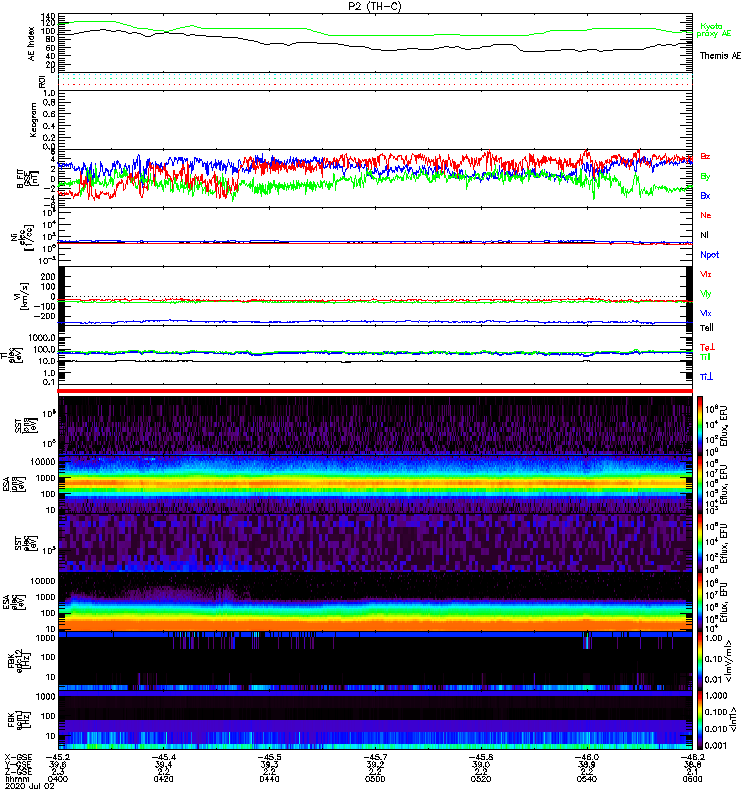
Task: Select the green "By" legend label
Action: tap(705, 177)
